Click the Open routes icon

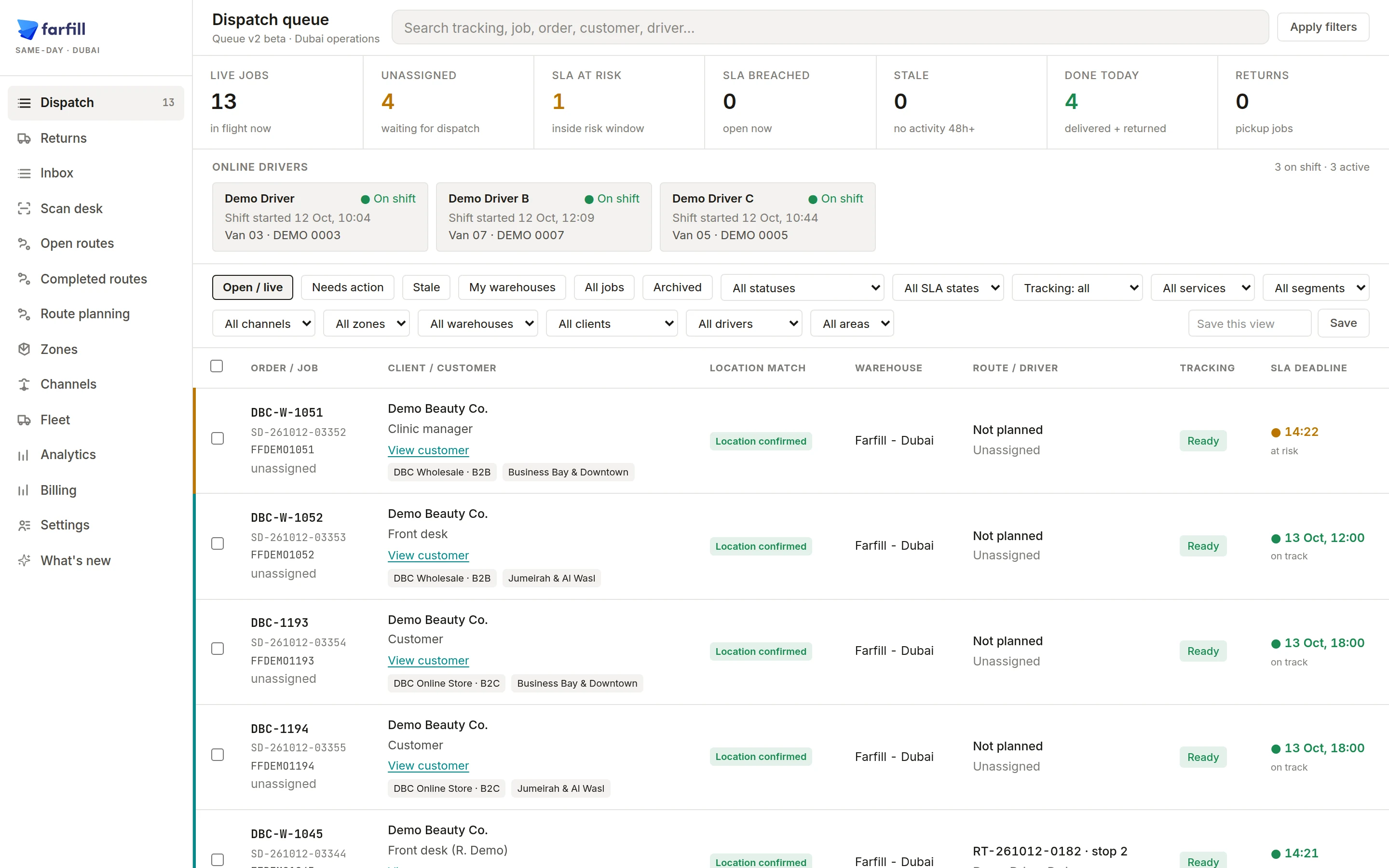click(x=24, y=244)
